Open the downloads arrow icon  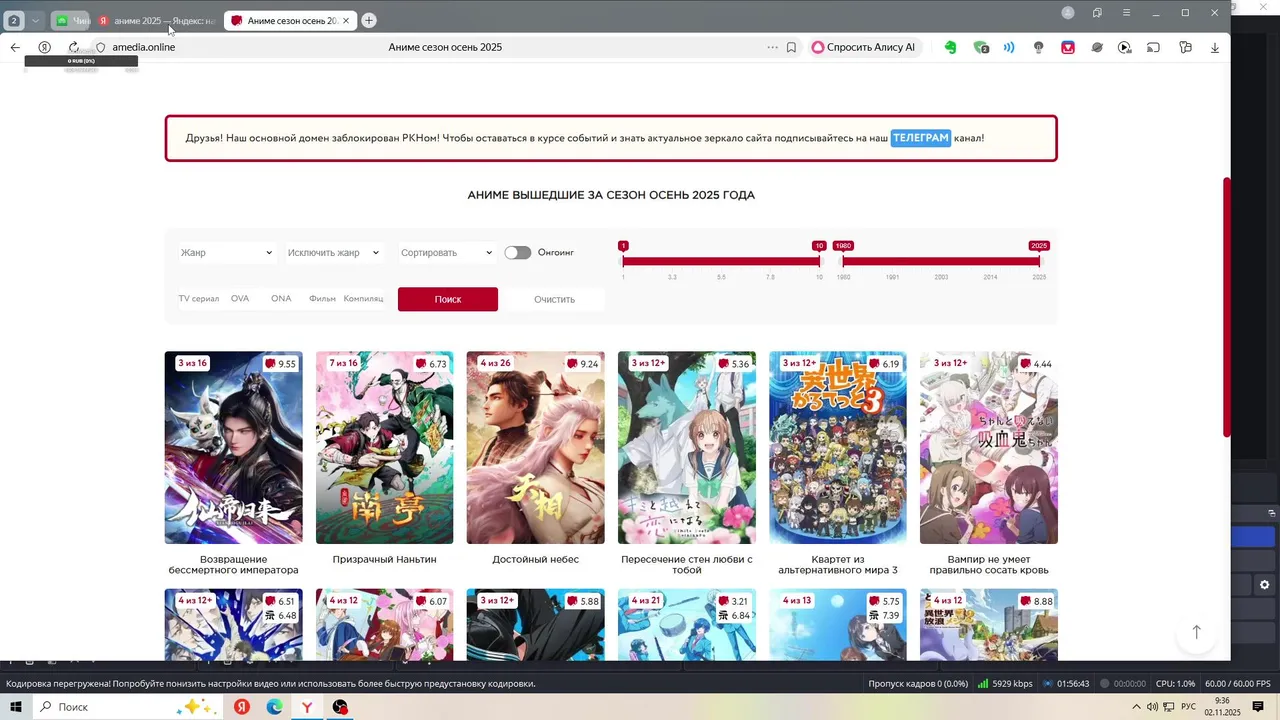point(1215,47)
